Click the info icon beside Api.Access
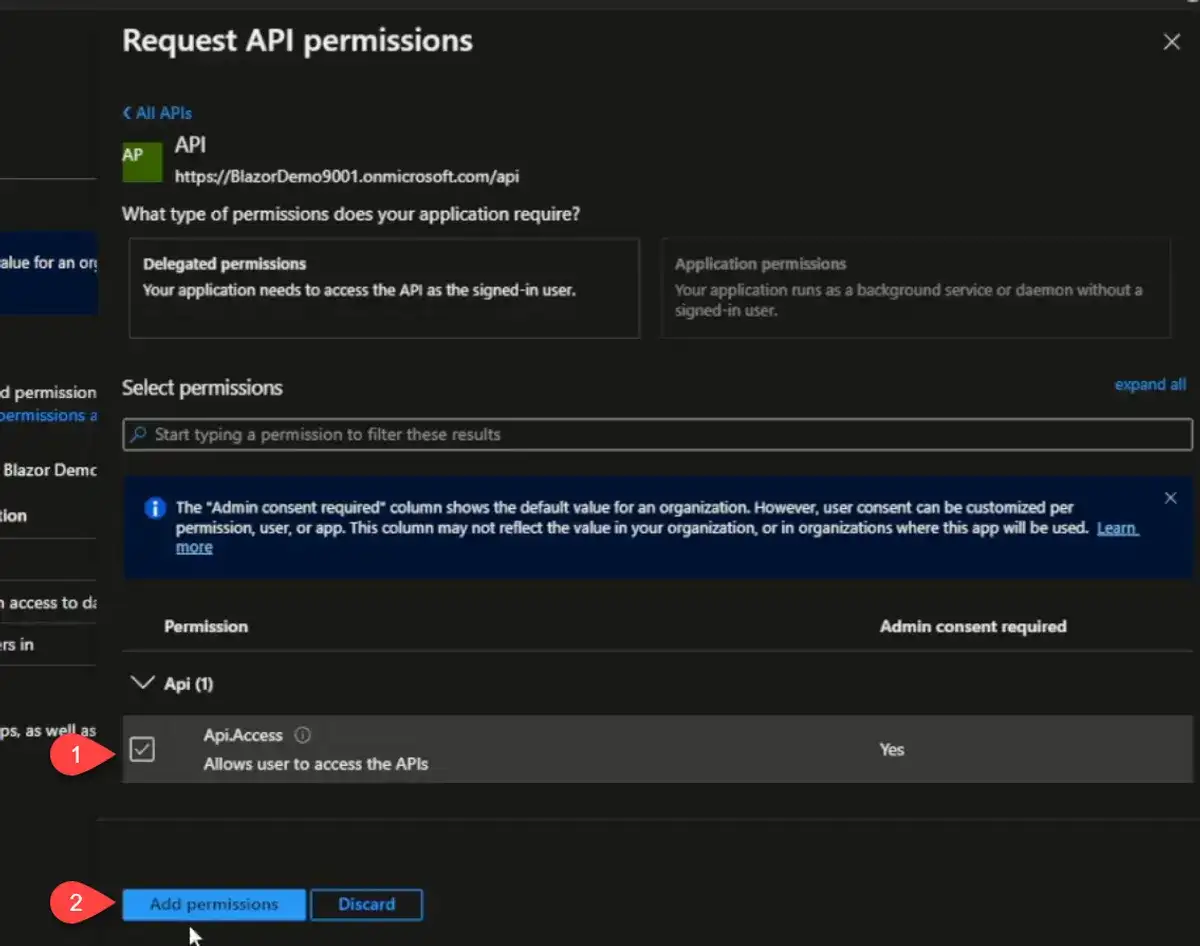 (x=302, y=735)
